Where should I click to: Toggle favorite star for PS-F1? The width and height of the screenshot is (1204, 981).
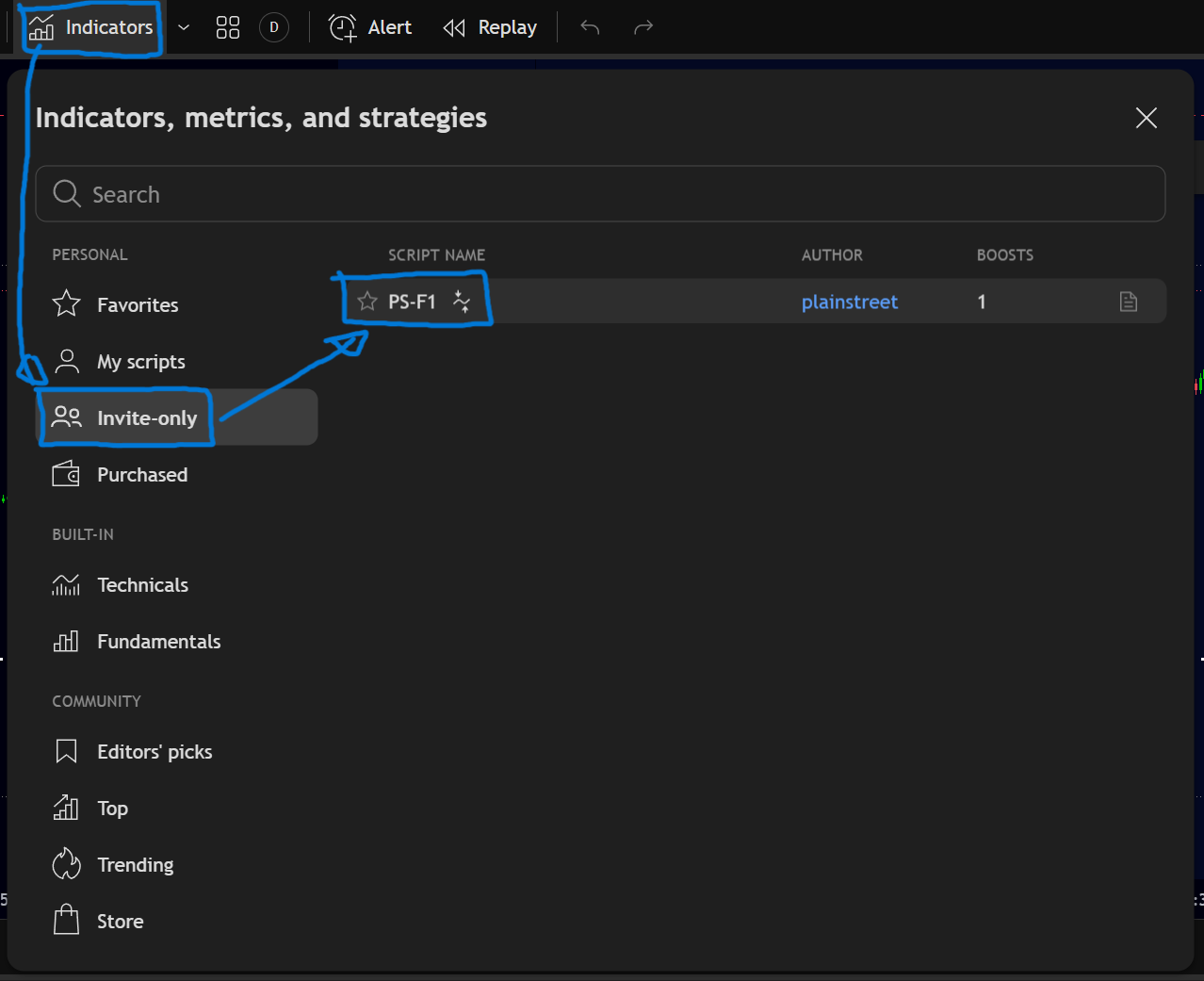click(367, 302)
